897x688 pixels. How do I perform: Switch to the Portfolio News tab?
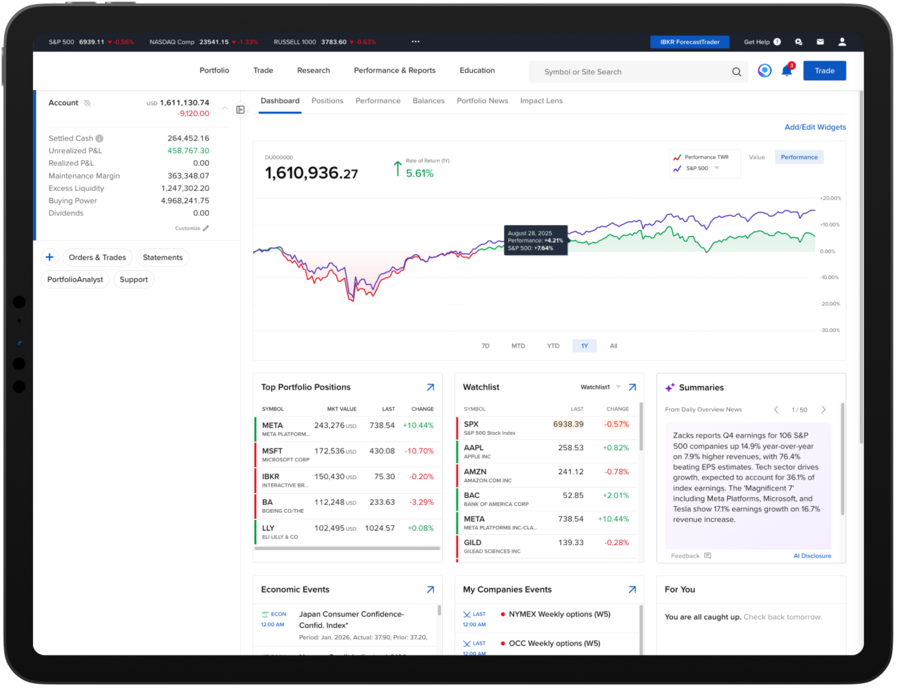[482, 101]
